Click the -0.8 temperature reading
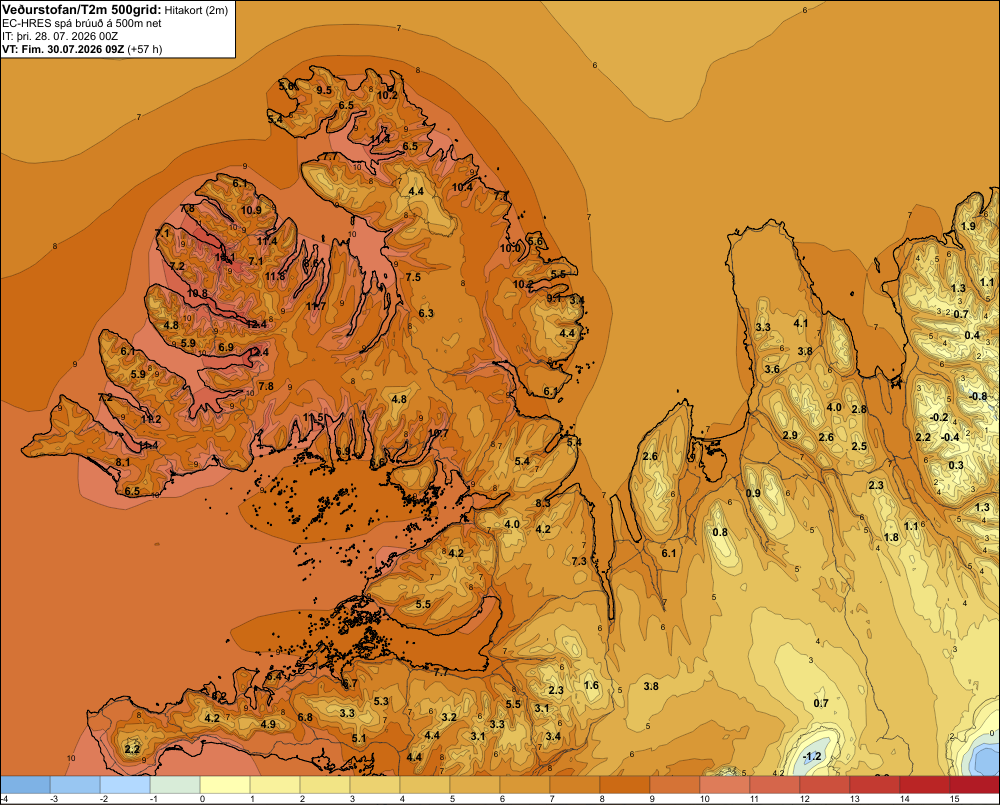Viewport: 1000px width, 805px height. point(978,396)
